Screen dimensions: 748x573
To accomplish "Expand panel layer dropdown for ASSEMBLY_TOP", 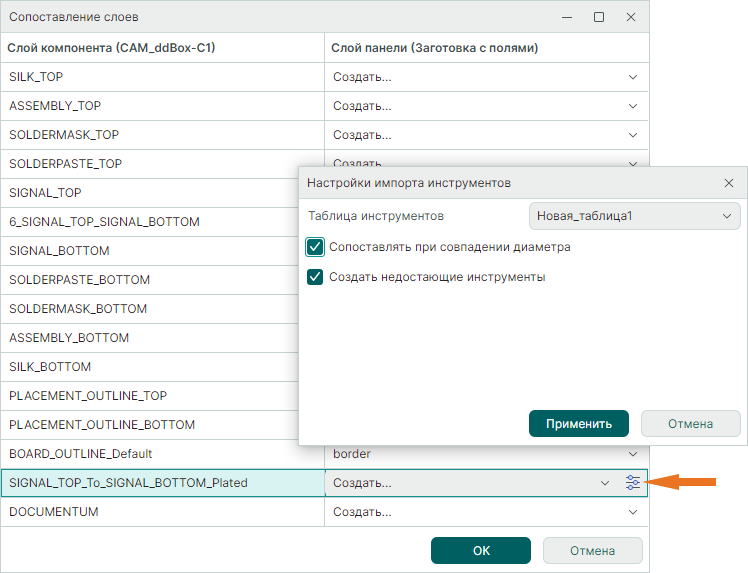I will 632,106.
